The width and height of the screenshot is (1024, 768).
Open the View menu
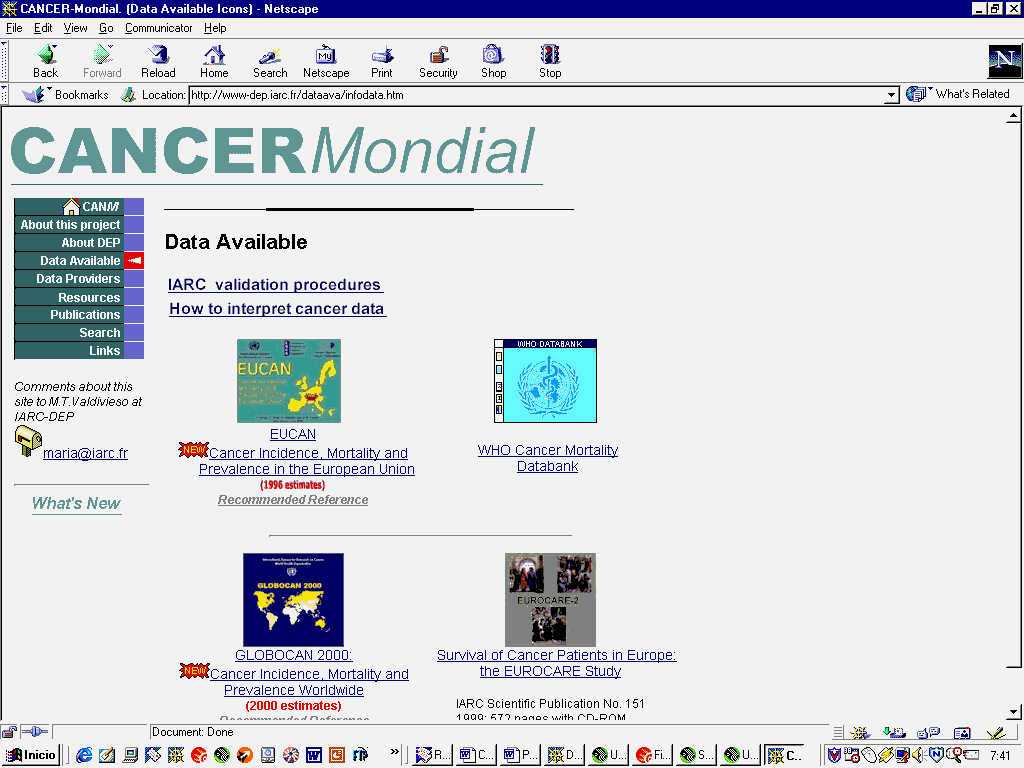coord(76,28)
